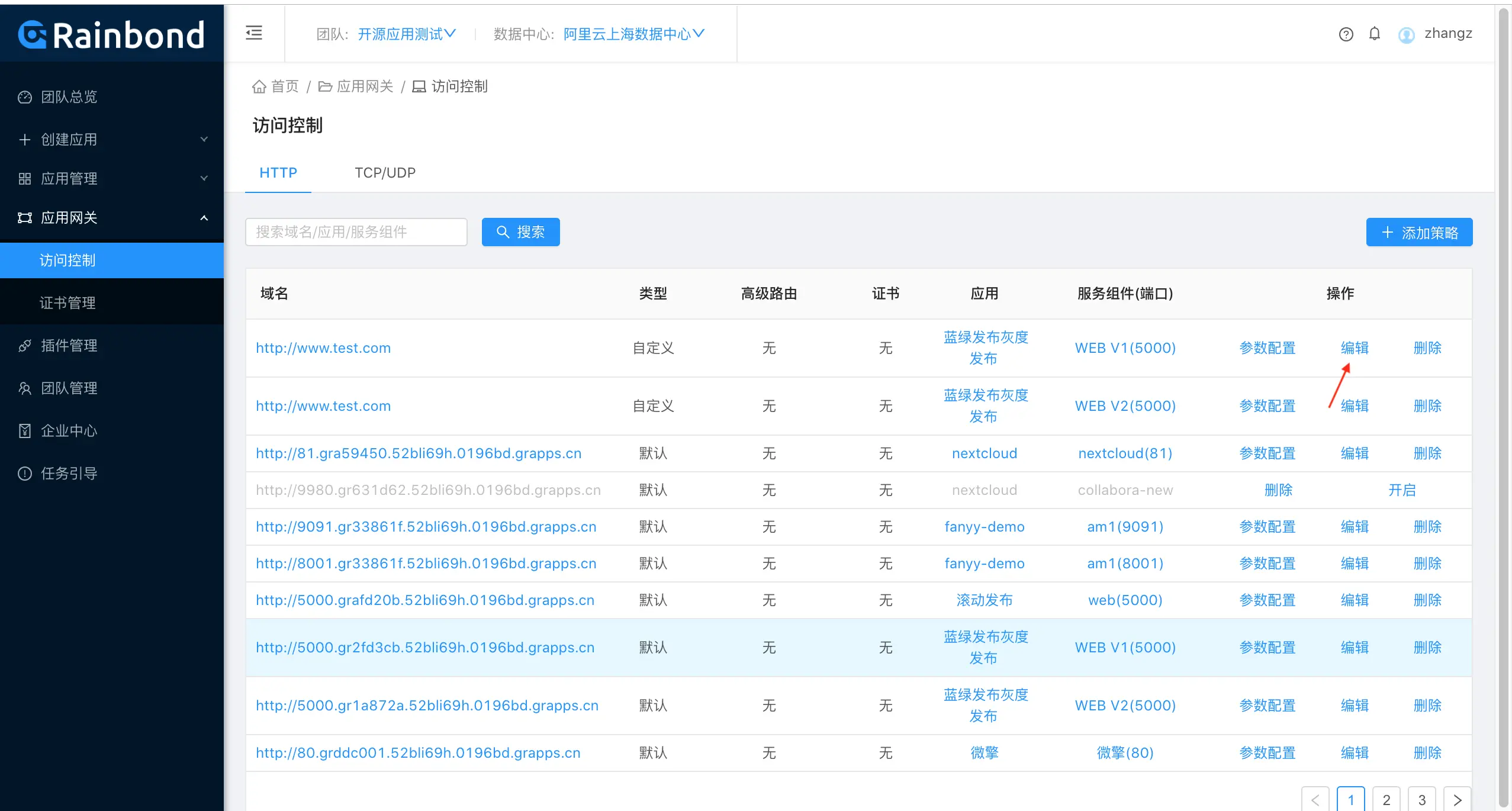Click 编辑 for first www.test.com row
Screen dimensions: 1512x811
[1355, 348]
